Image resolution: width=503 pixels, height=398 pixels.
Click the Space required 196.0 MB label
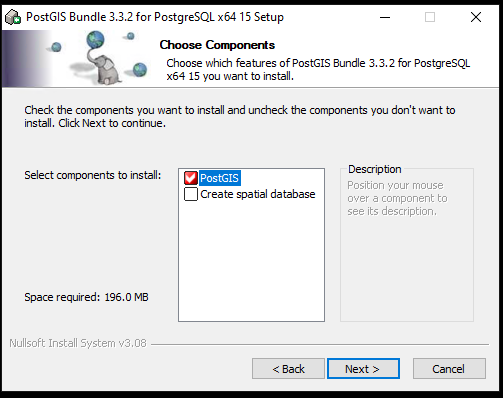point(86,297)
